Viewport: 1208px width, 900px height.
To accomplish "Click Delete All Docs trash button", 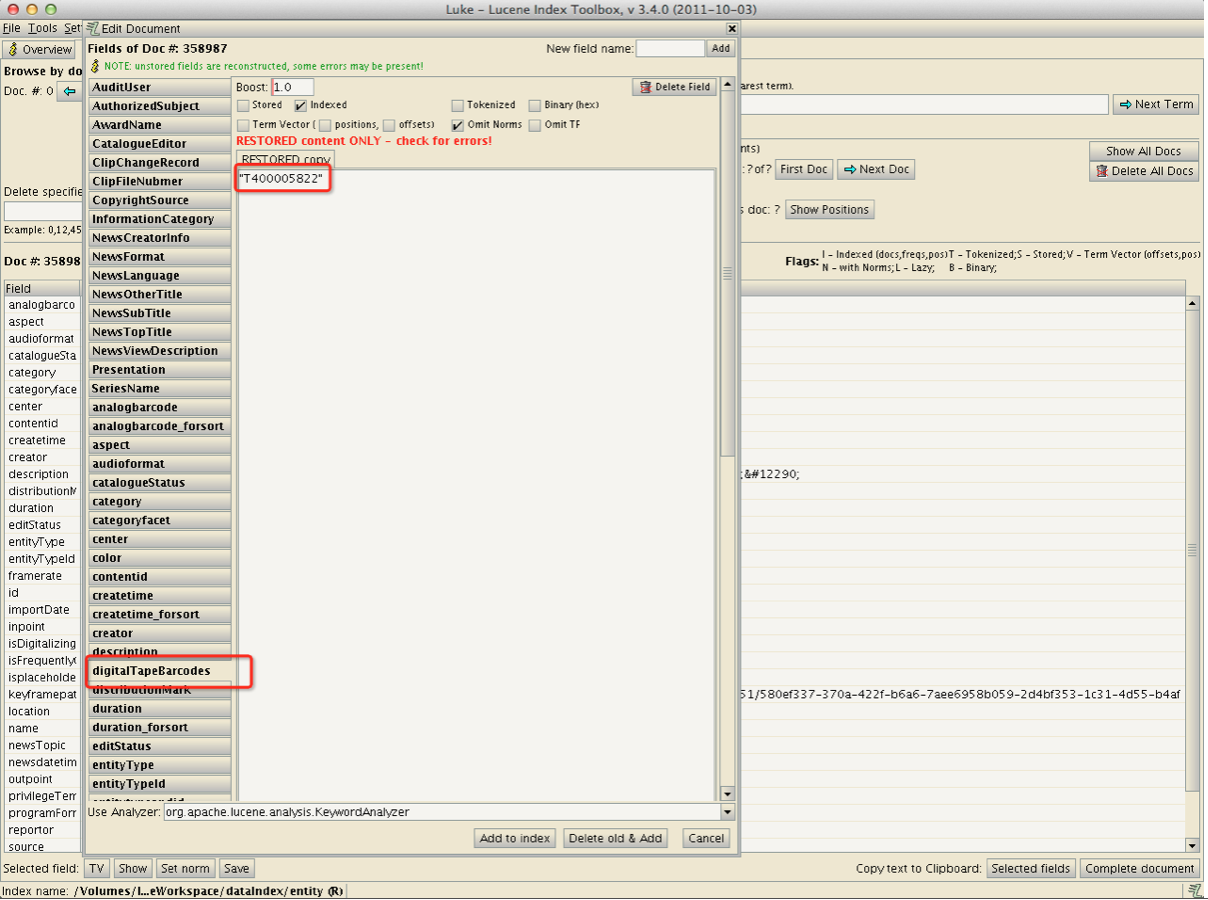I will 1144,171.
